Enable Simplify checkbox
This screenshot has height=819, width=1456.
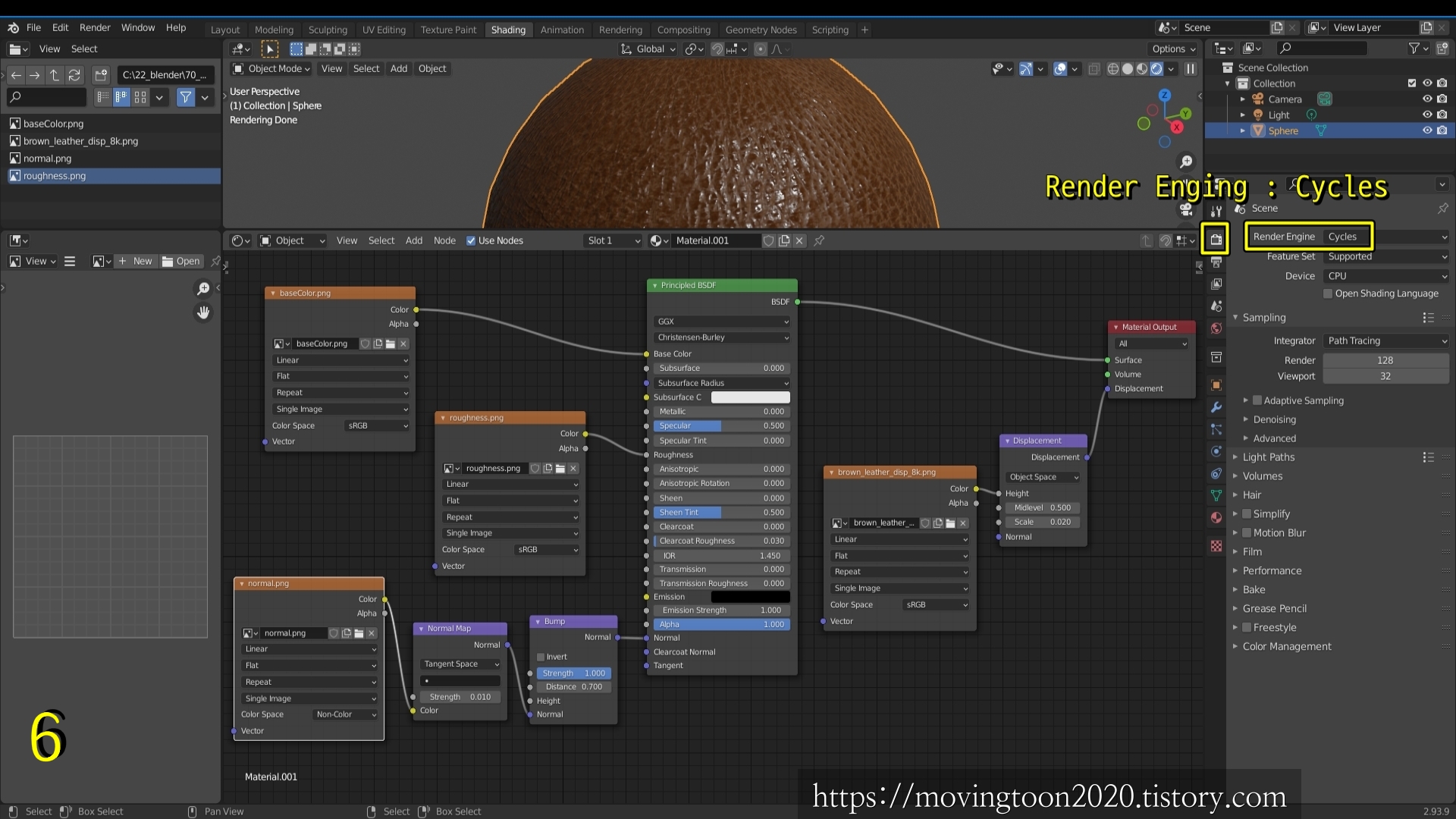click(x=1246, y=514)
